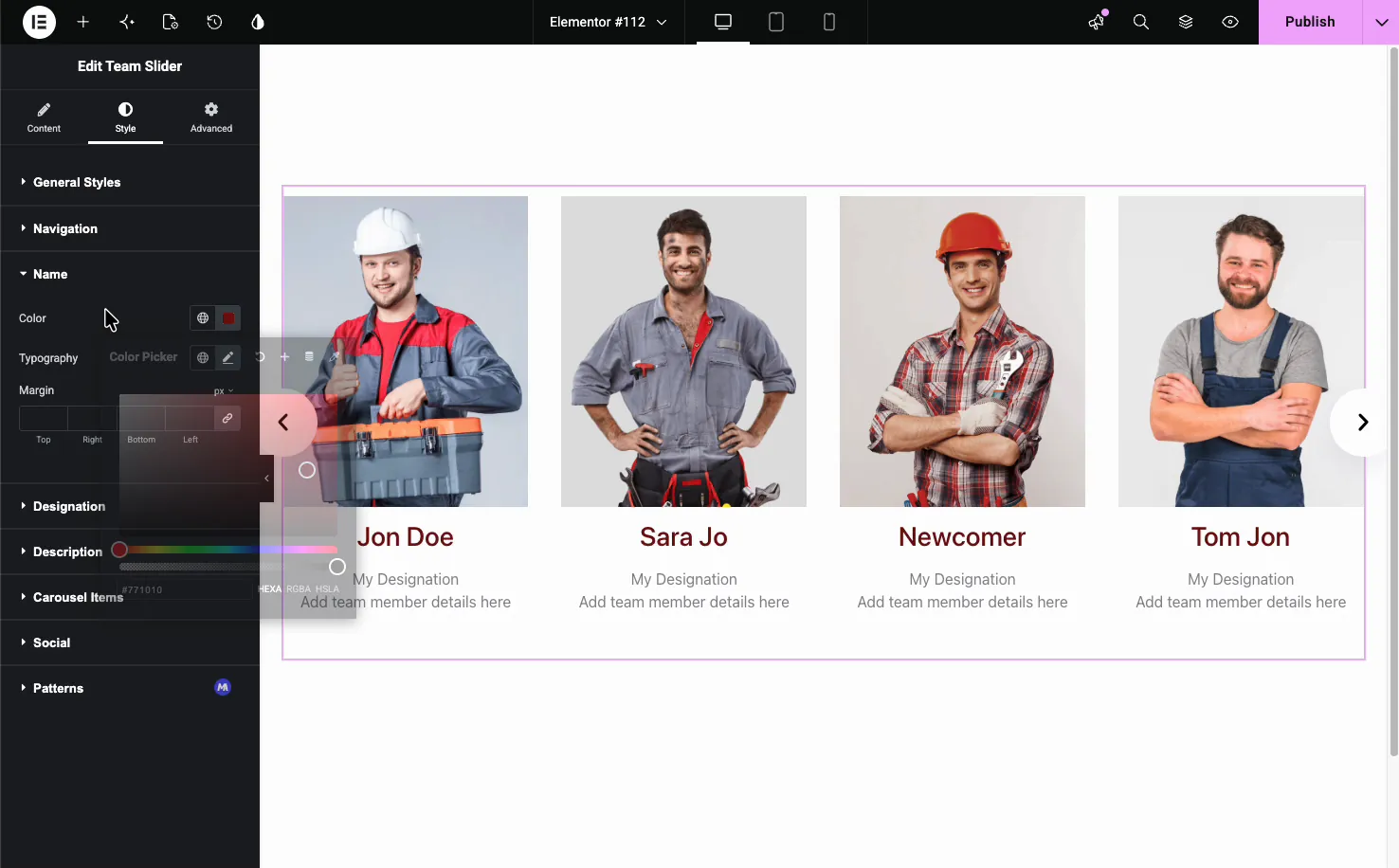This screenshot has width=1399, height=868.
Task: Expand the Designation section
Action: pyautogui.click(x=130, y=506)
